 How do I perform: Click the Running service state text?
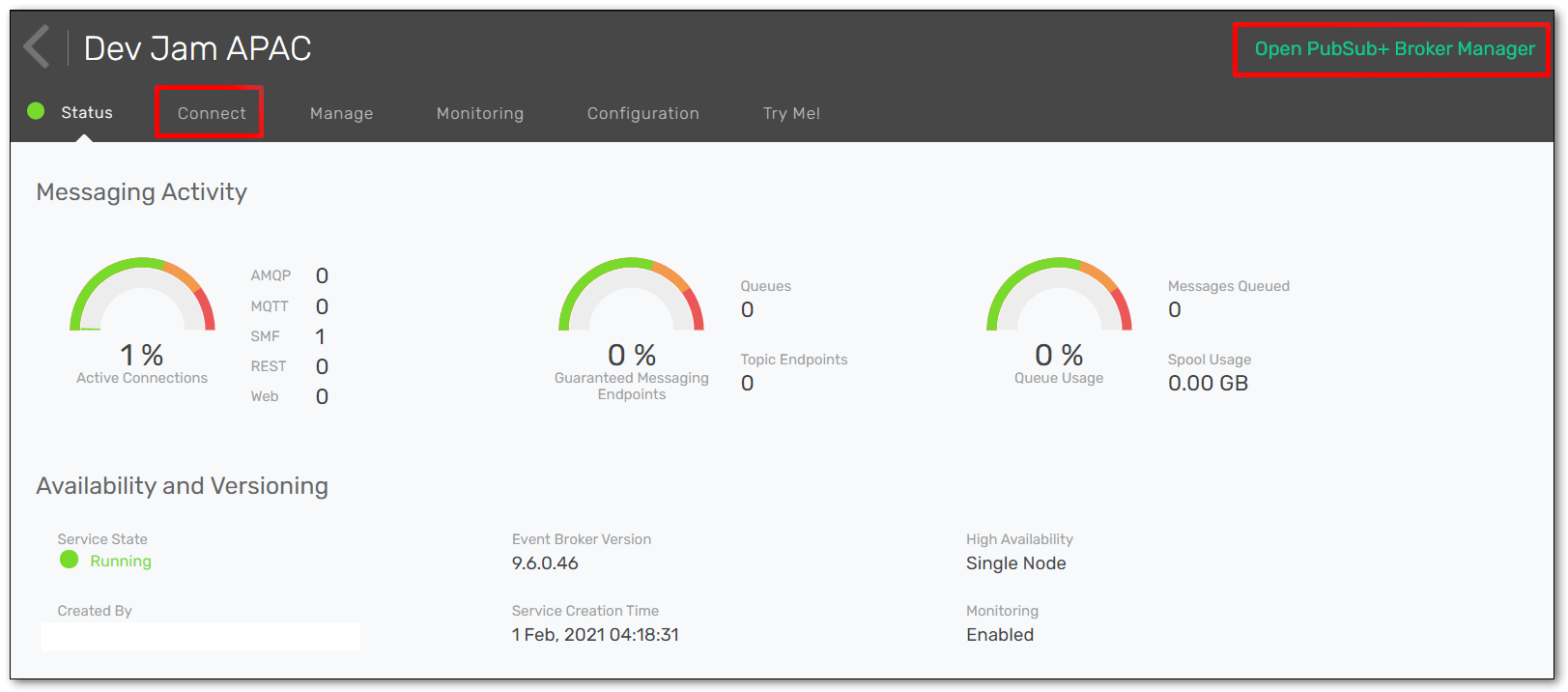pyautogui.click(x=121, y=562)
